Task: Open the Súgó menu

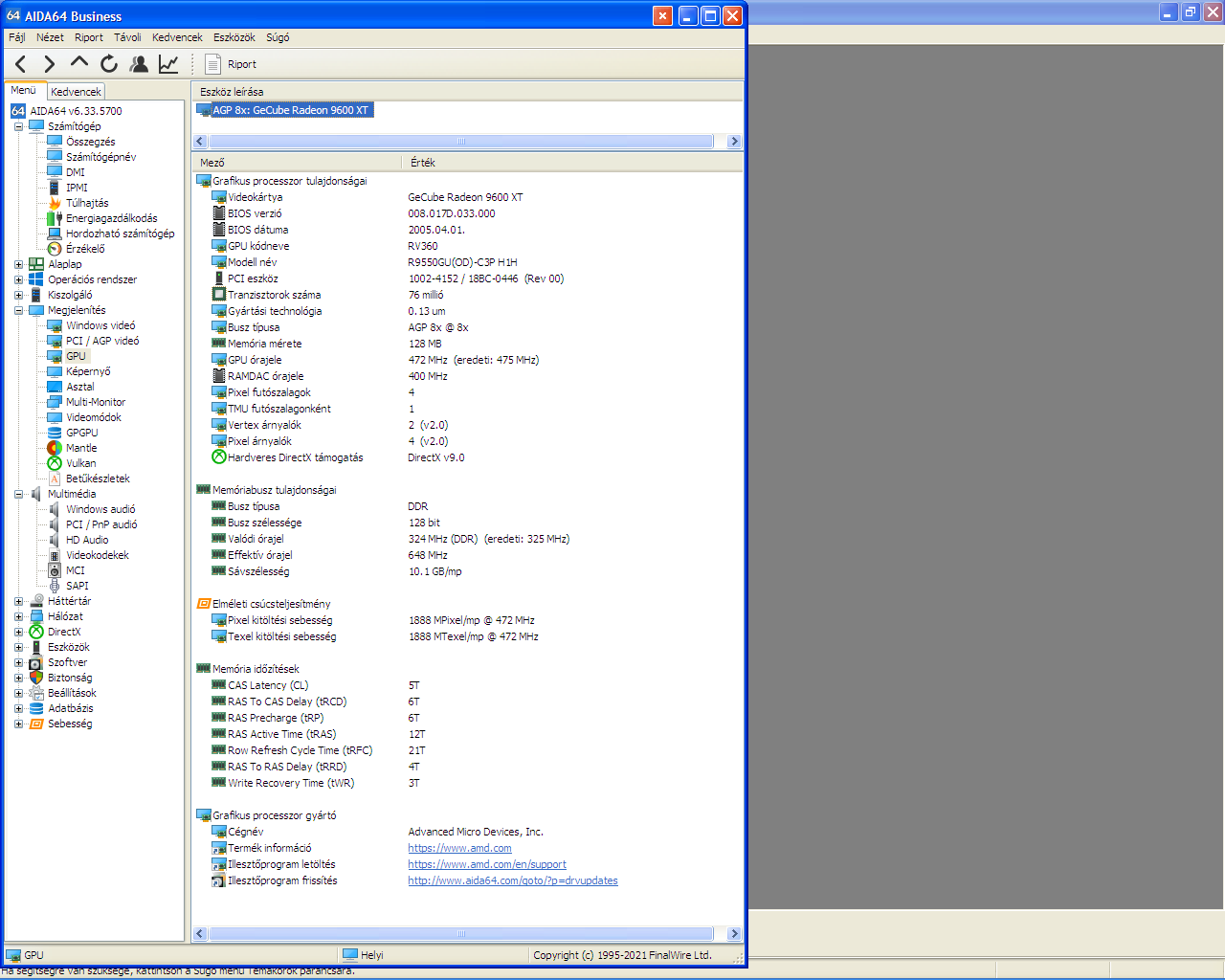Action: [x=278, y=37]
